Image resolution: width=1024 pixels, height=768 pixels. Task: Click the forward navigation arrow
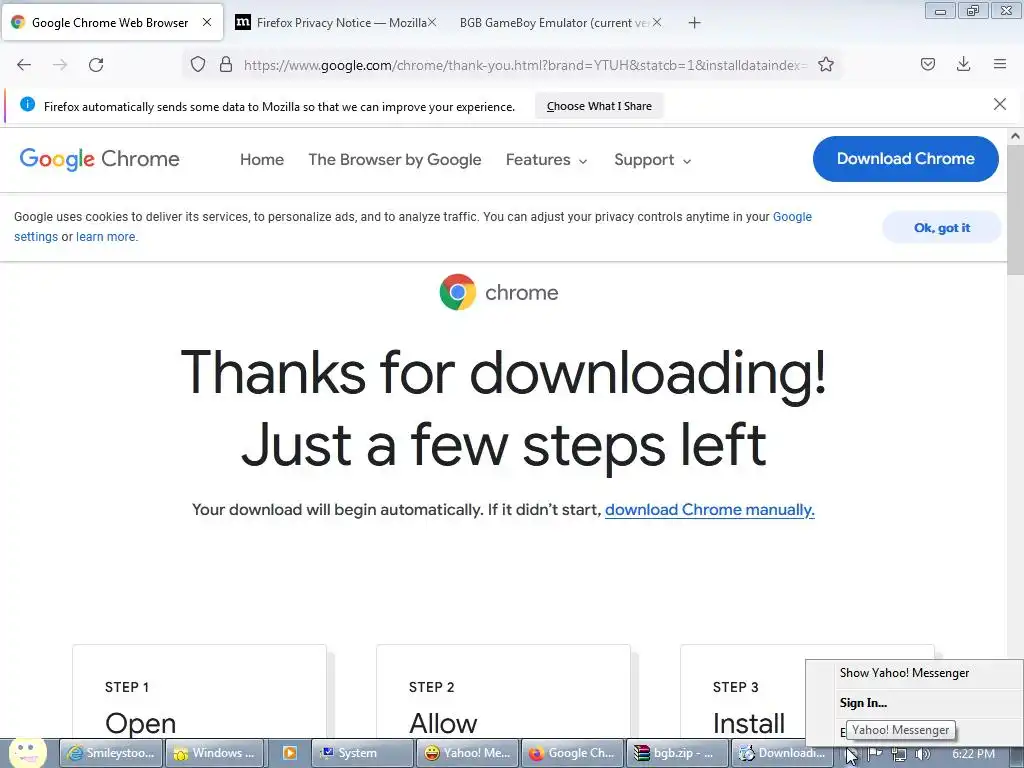point(60,65)
